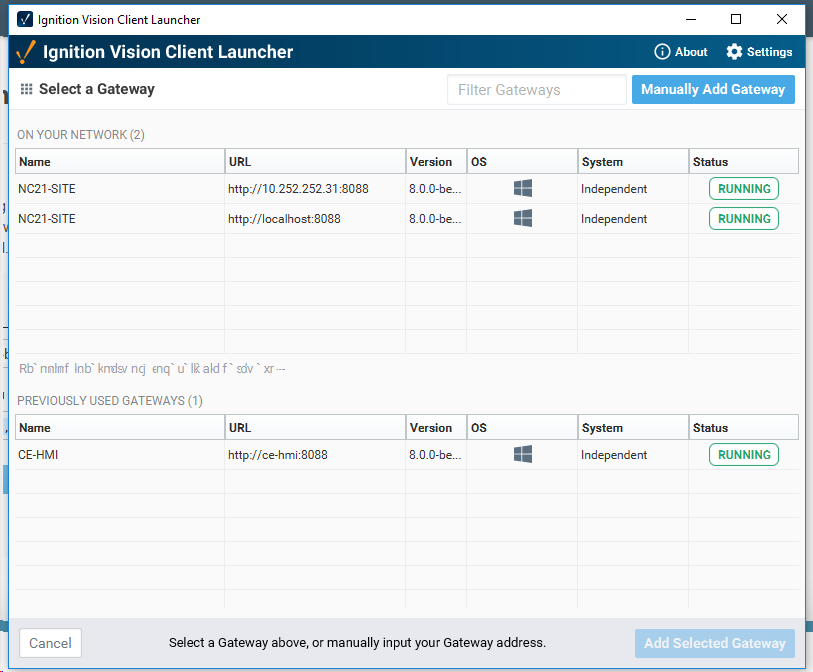Sort previously used table by System header
The image size is (813, 672).
click(633, 428)
